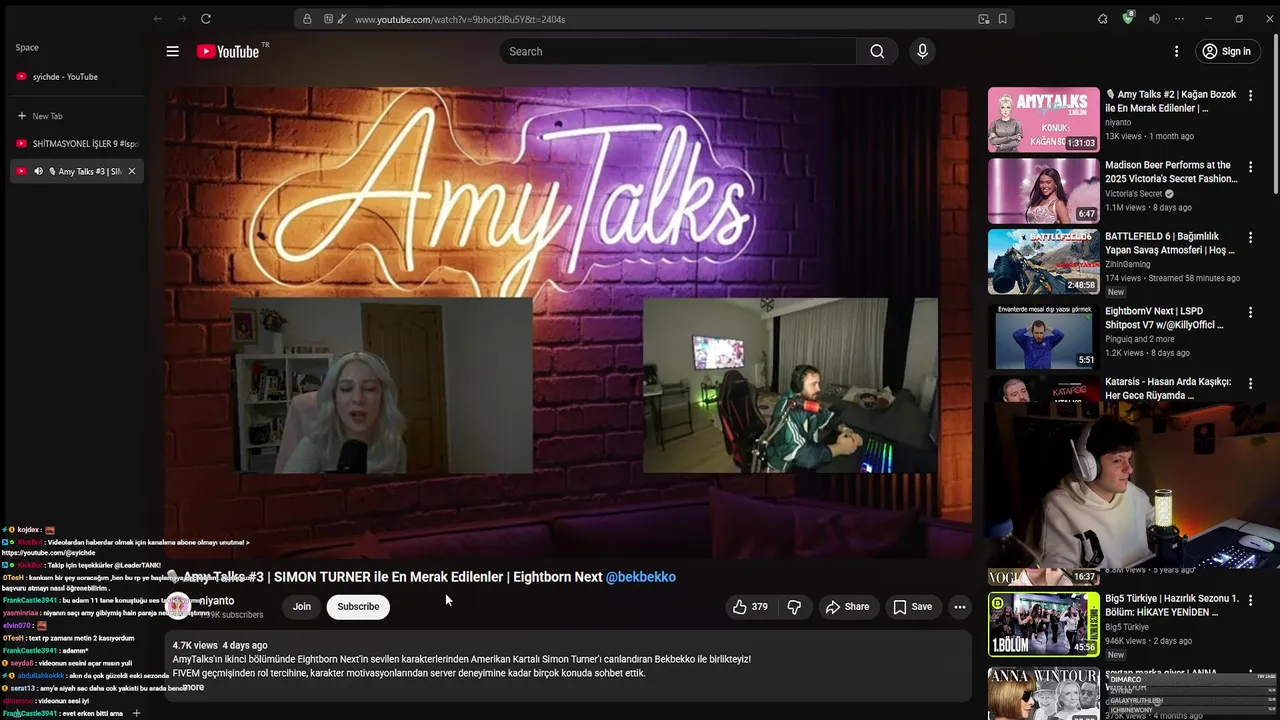The height and width of the screenshot is (720, 1280).
Task: Click the Big5 Türkiye channel name
Action: [1127, 627]
